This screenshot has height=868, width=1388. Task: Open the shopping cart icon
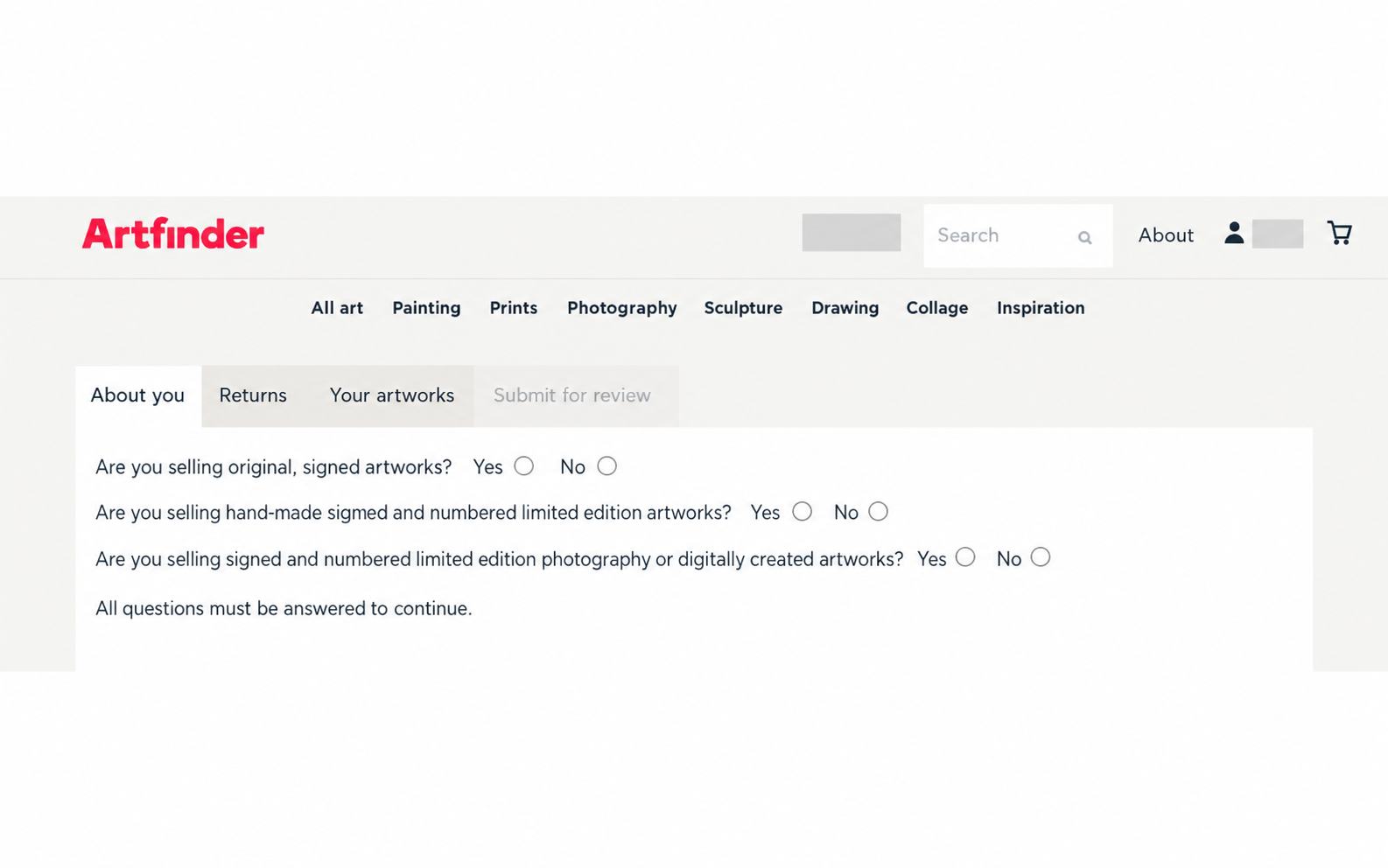(1339, 233)
